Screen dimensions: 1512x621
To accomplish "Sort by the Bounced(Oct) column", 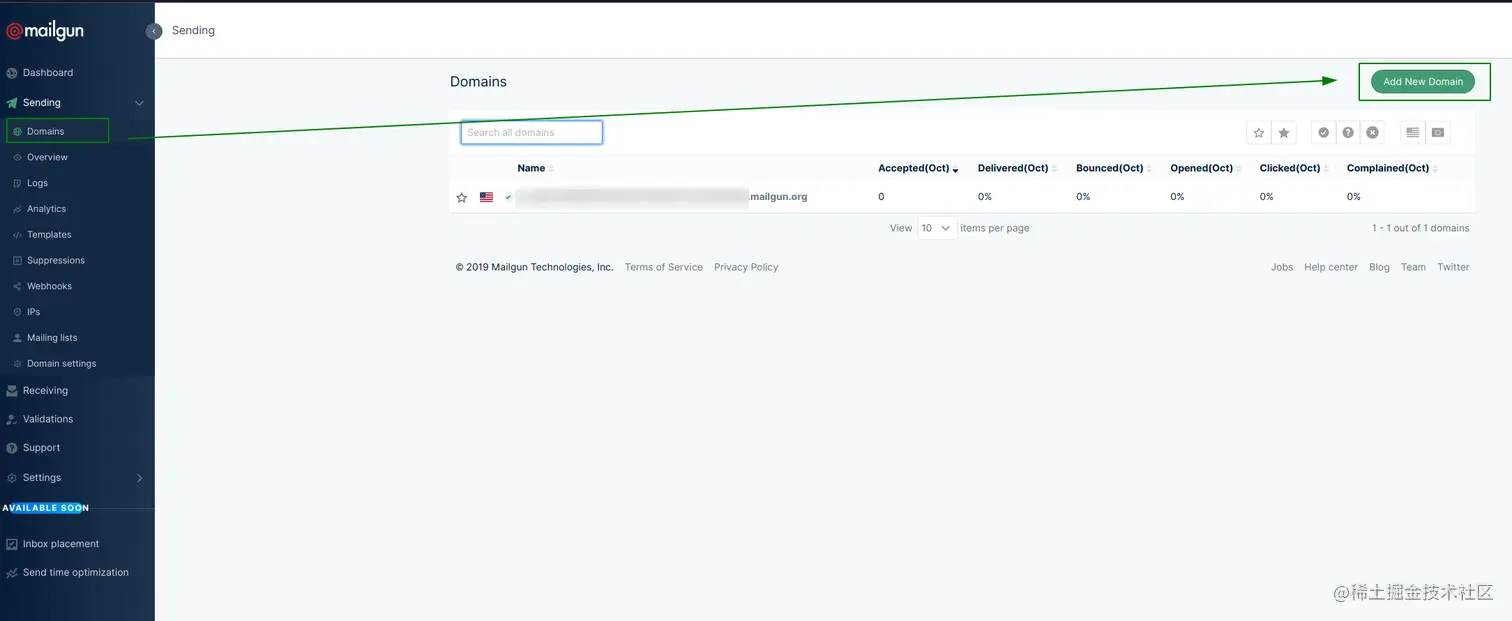I will (x=1113, y=168).
